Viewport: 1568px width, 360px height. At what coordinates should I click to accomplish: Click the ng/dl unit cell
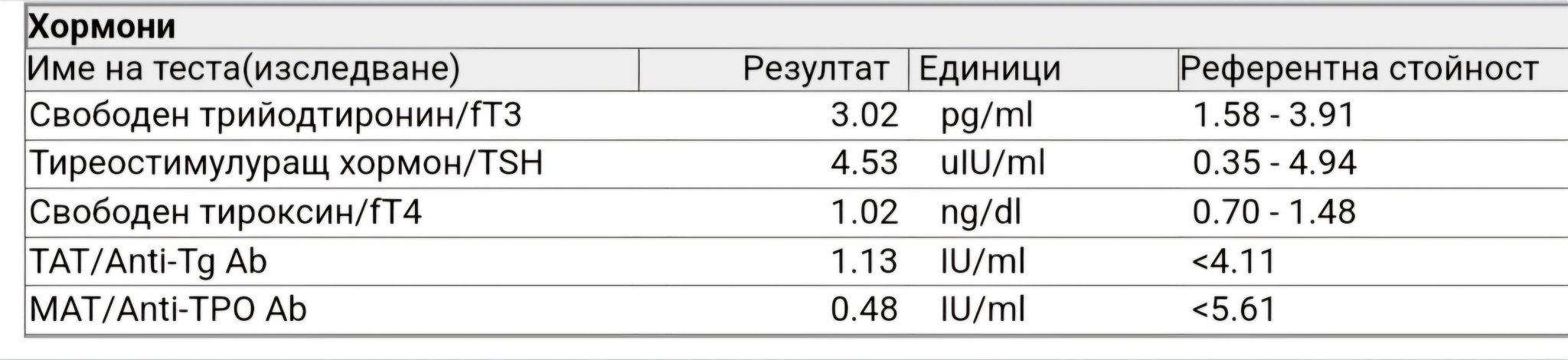click(980, 212)
